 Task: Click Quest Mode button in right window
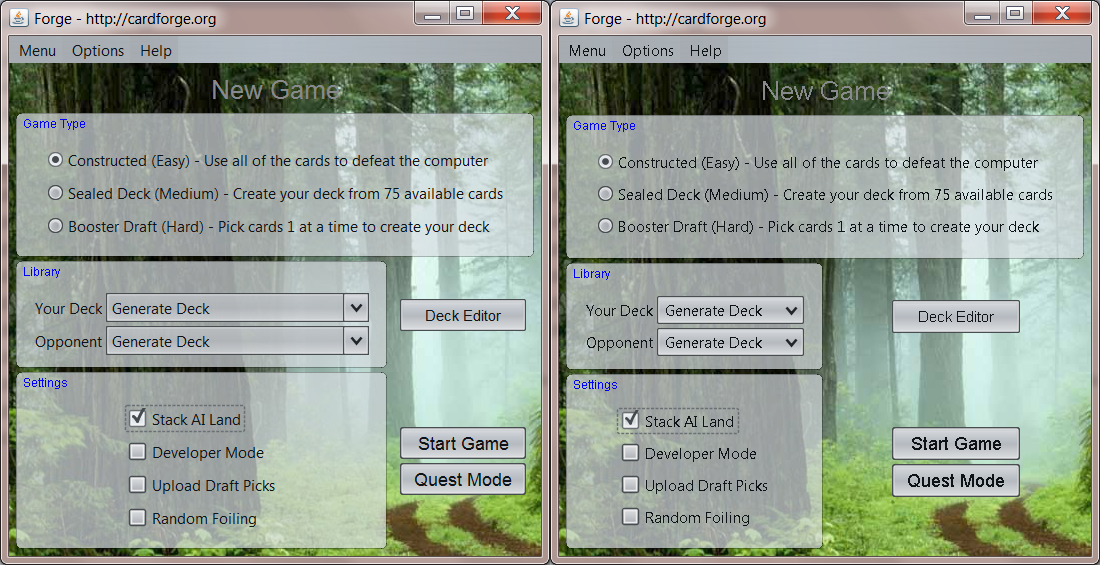tap(955, 481)
